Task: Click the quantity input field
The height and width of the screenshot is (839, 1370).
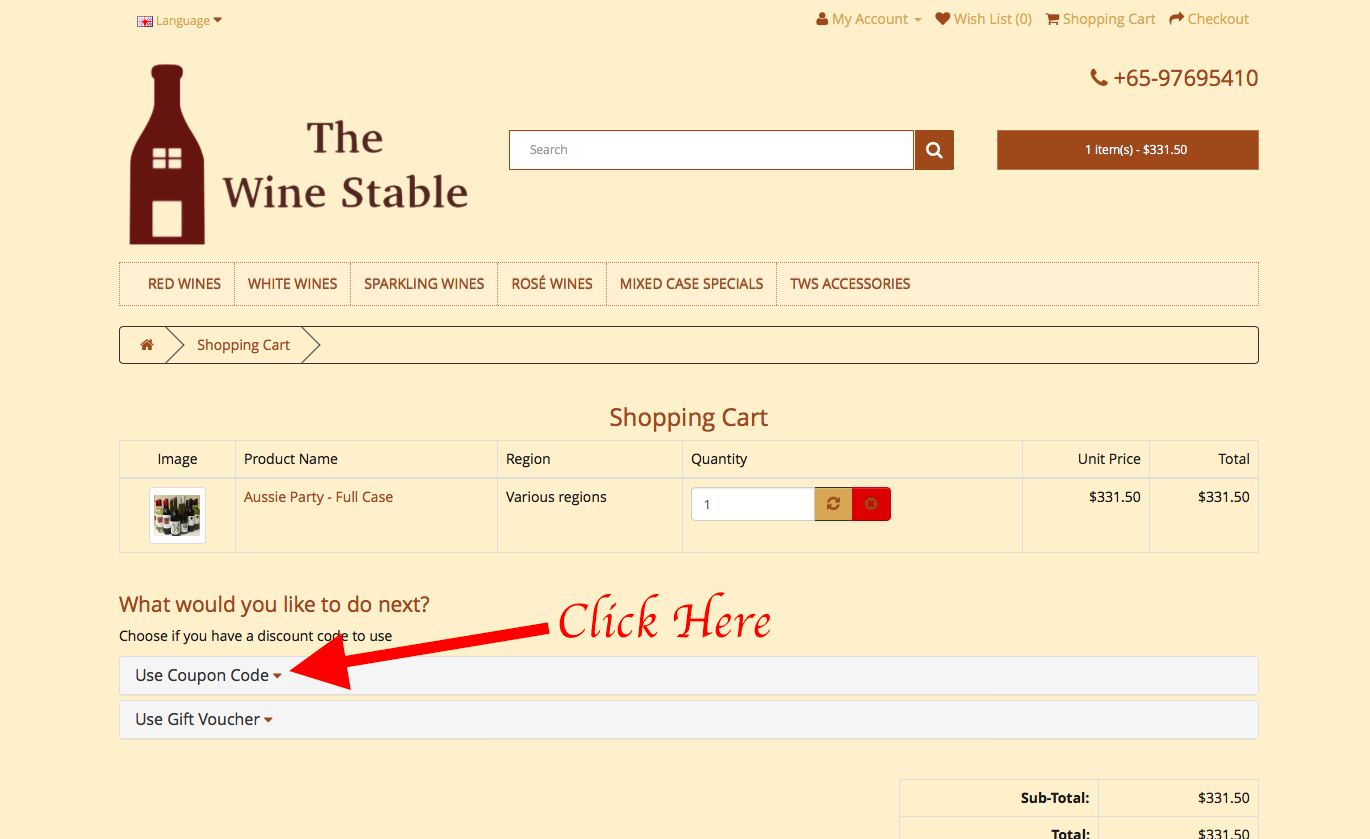Action: [x=753, y=504]
